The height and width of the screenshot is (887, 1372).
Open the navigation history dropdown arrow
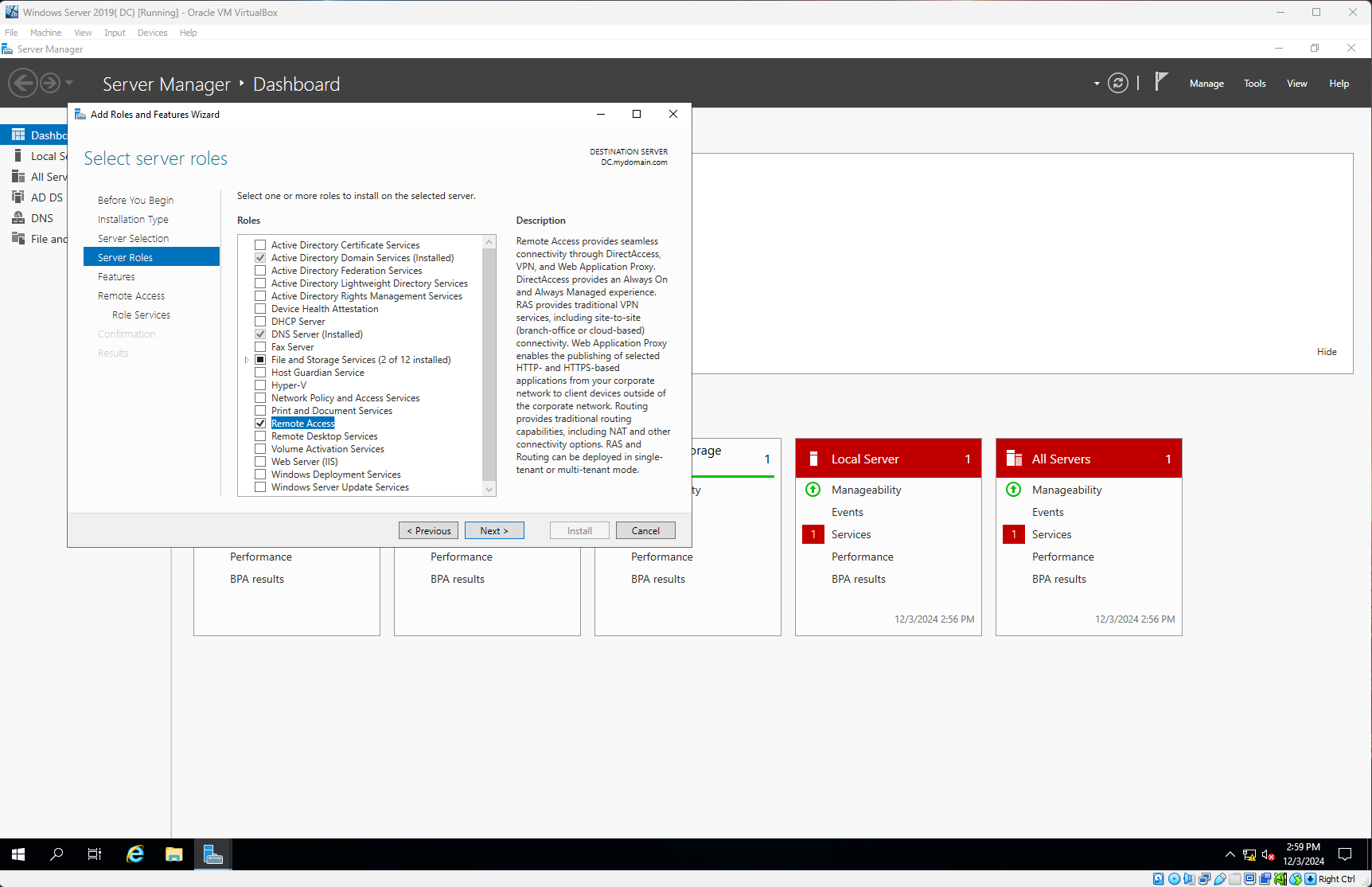click(69, 83)
